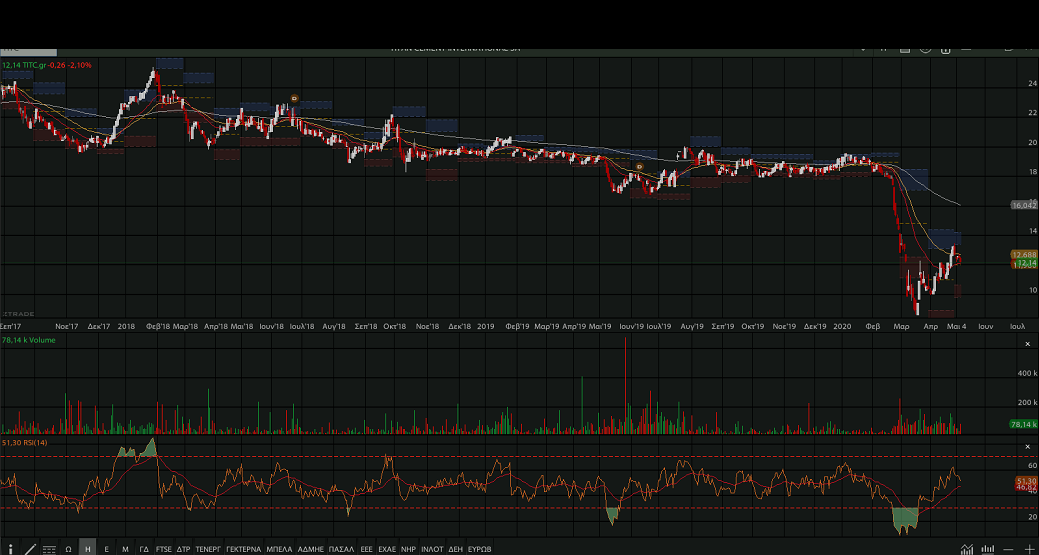
Task: Zoom out with the minus icon
Action: tap(1009, 549)
